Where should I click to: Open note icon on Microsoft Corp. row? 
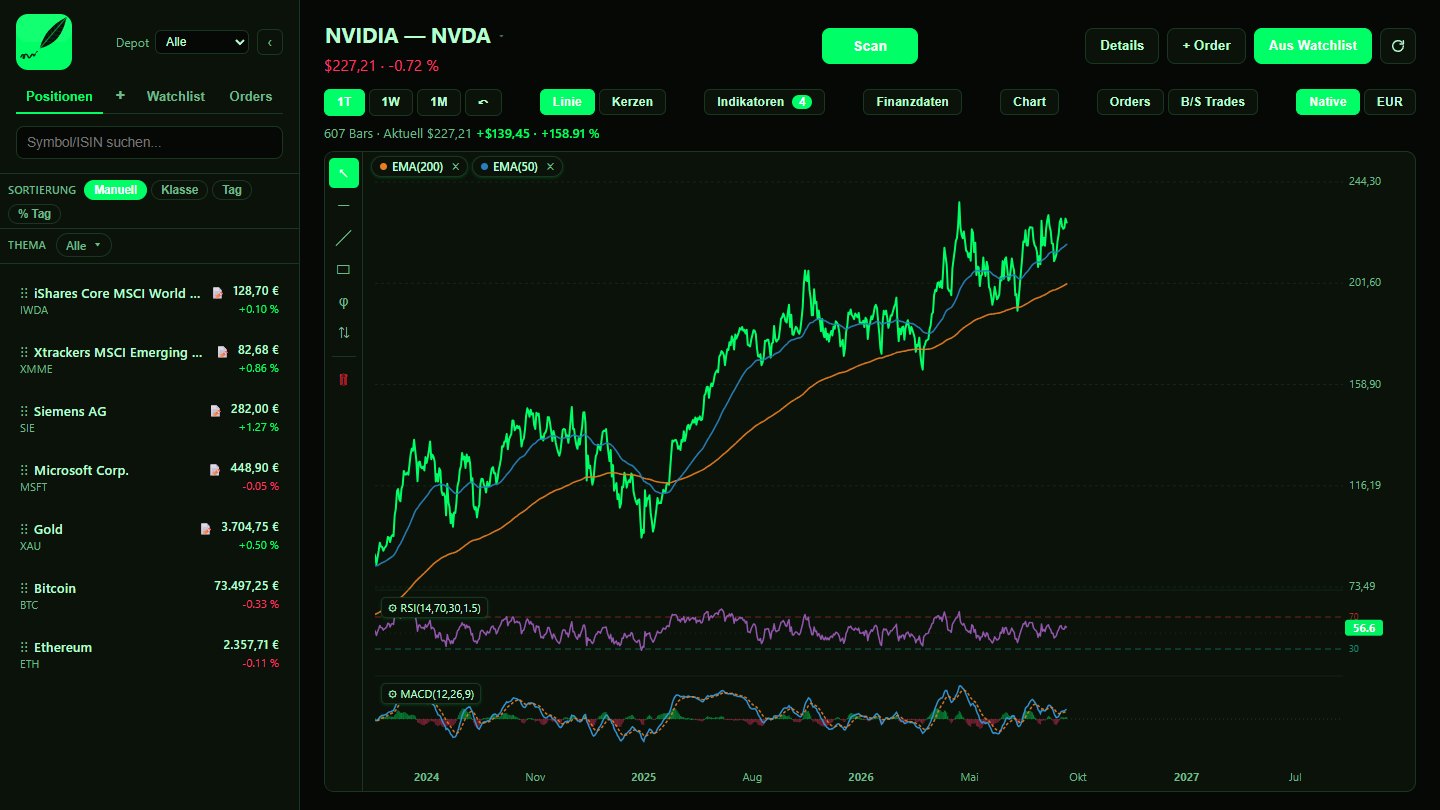pyautogui.click(x=215, y=470)
